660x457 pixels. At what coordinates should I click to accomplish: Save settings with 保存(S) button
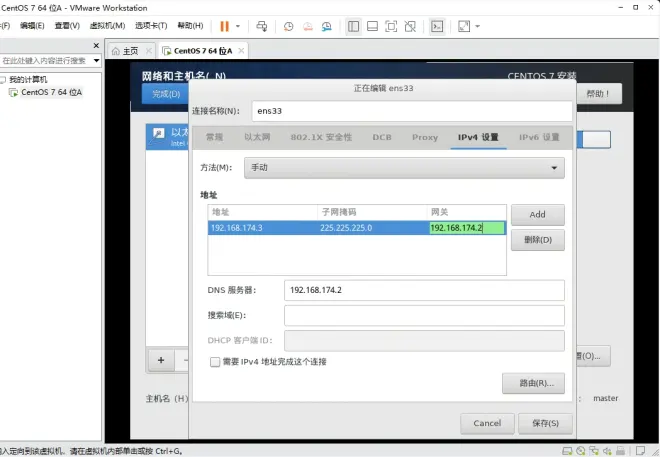[545, 423]
